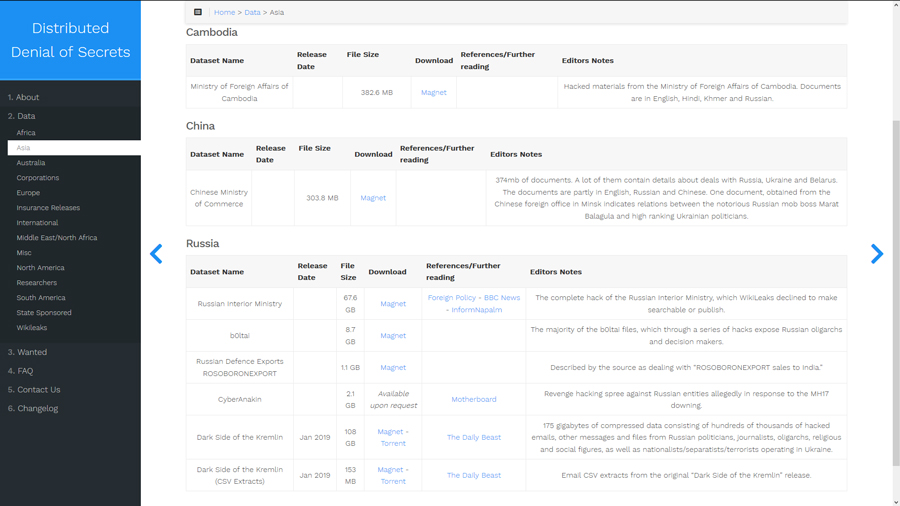Click Magnet link for Chinese Ministry of Commerce
Viewport: 900px width, 506px height.
click(373, 198)
